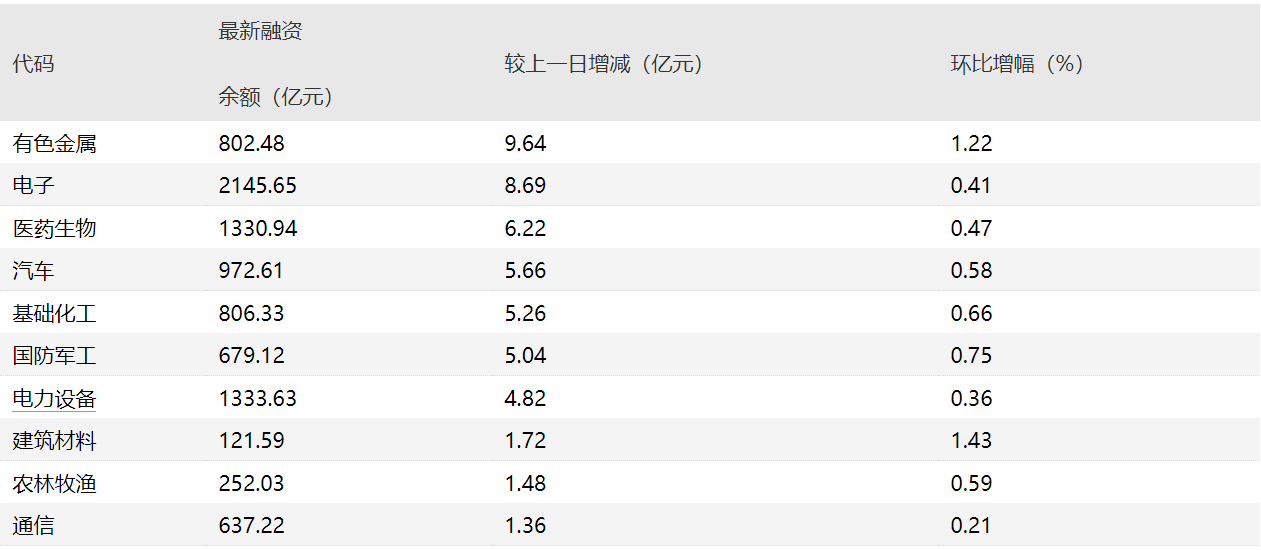Click the 5.04 daily change value
The width and height of the screenshot is (1261, 550).
[526, 356]
